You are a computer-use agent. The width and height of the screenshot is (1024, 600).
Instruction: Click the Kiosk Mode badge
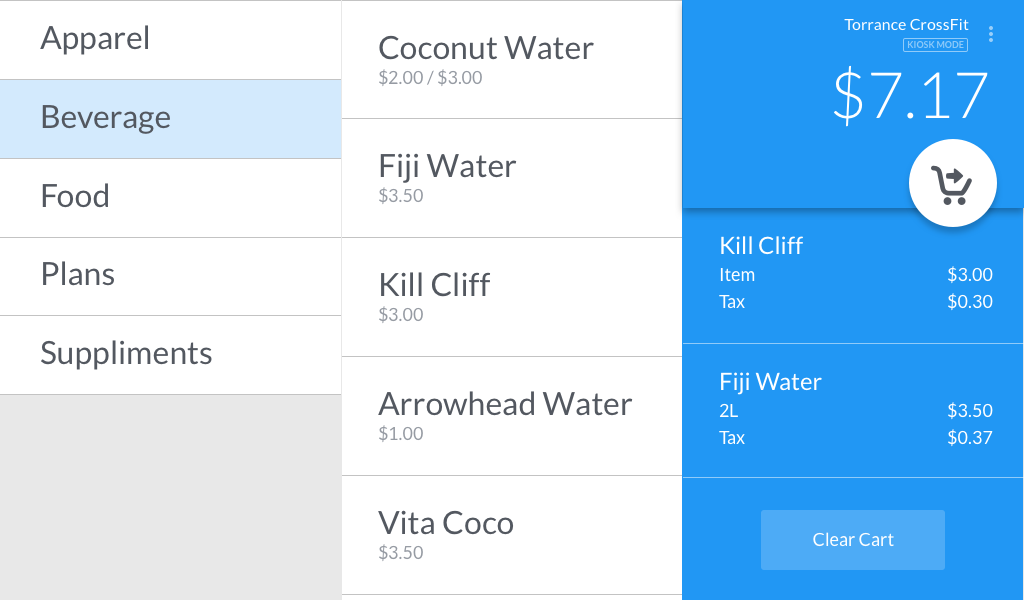tap(935, 45)
